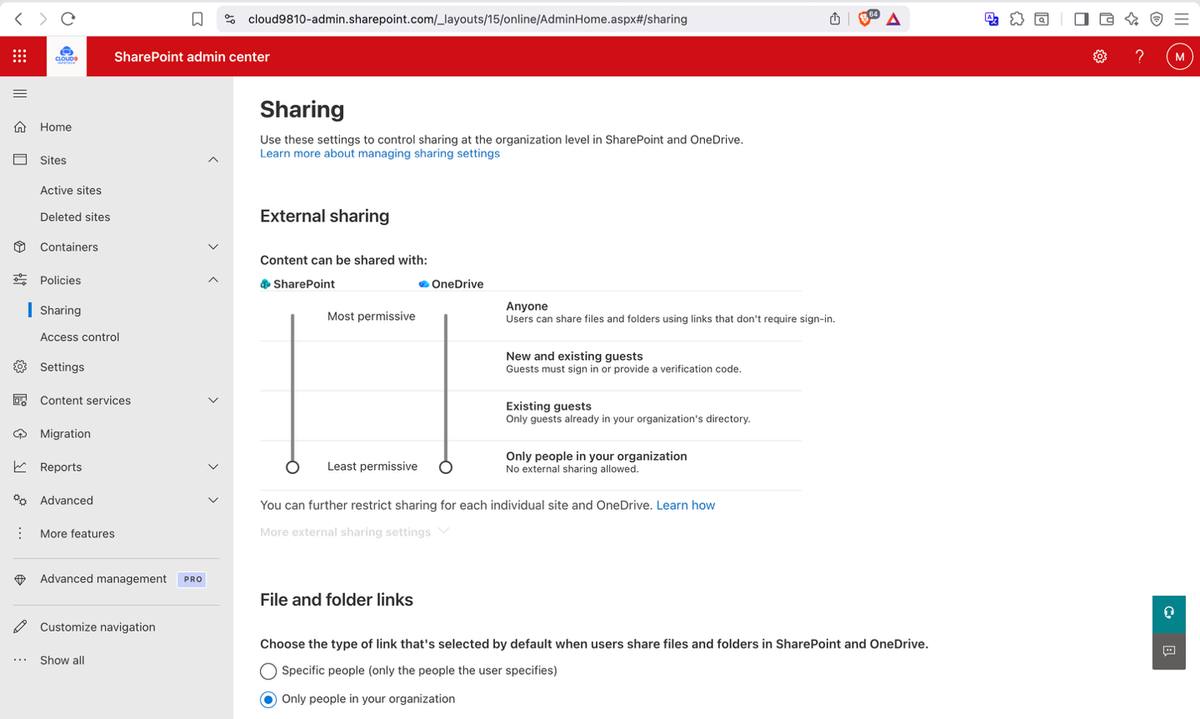
Task: Open the account avatar M
Action: tap(1180, 57)
